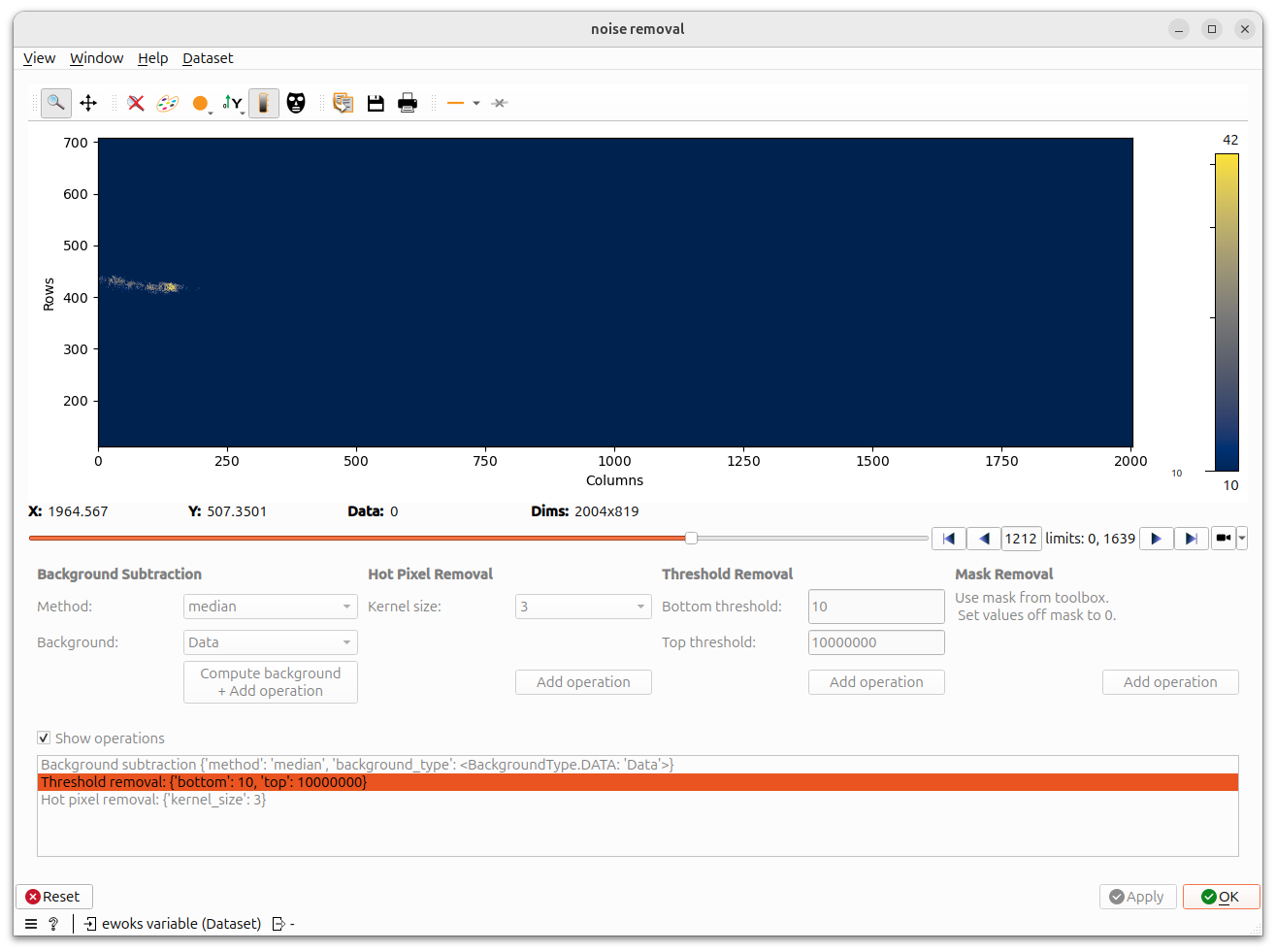Click the input arrow icon before ewoks variable

90,924
